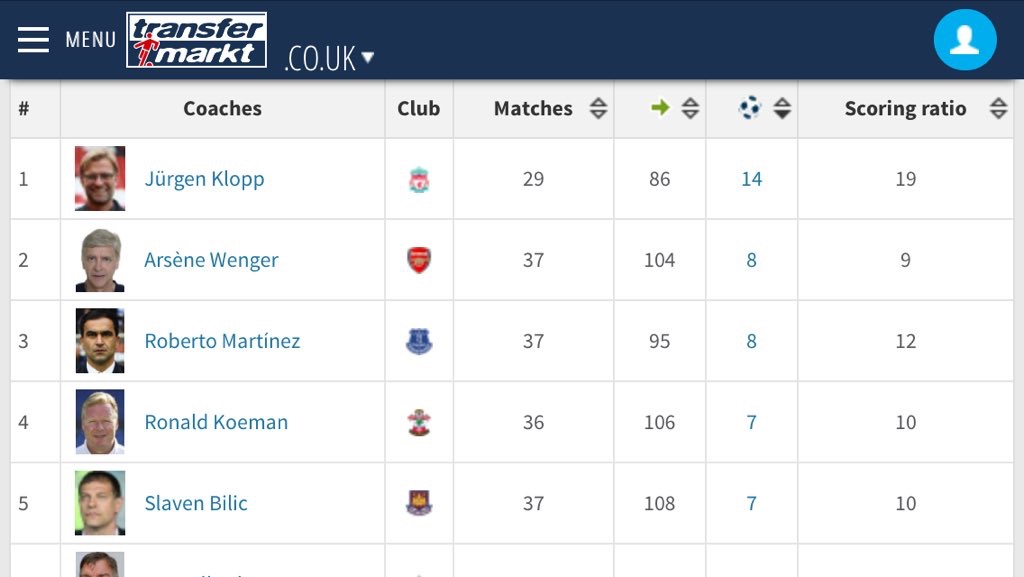Click the West Ham club crest
Viewport: 1024px width, 577px height.
(x=418, y=504)
